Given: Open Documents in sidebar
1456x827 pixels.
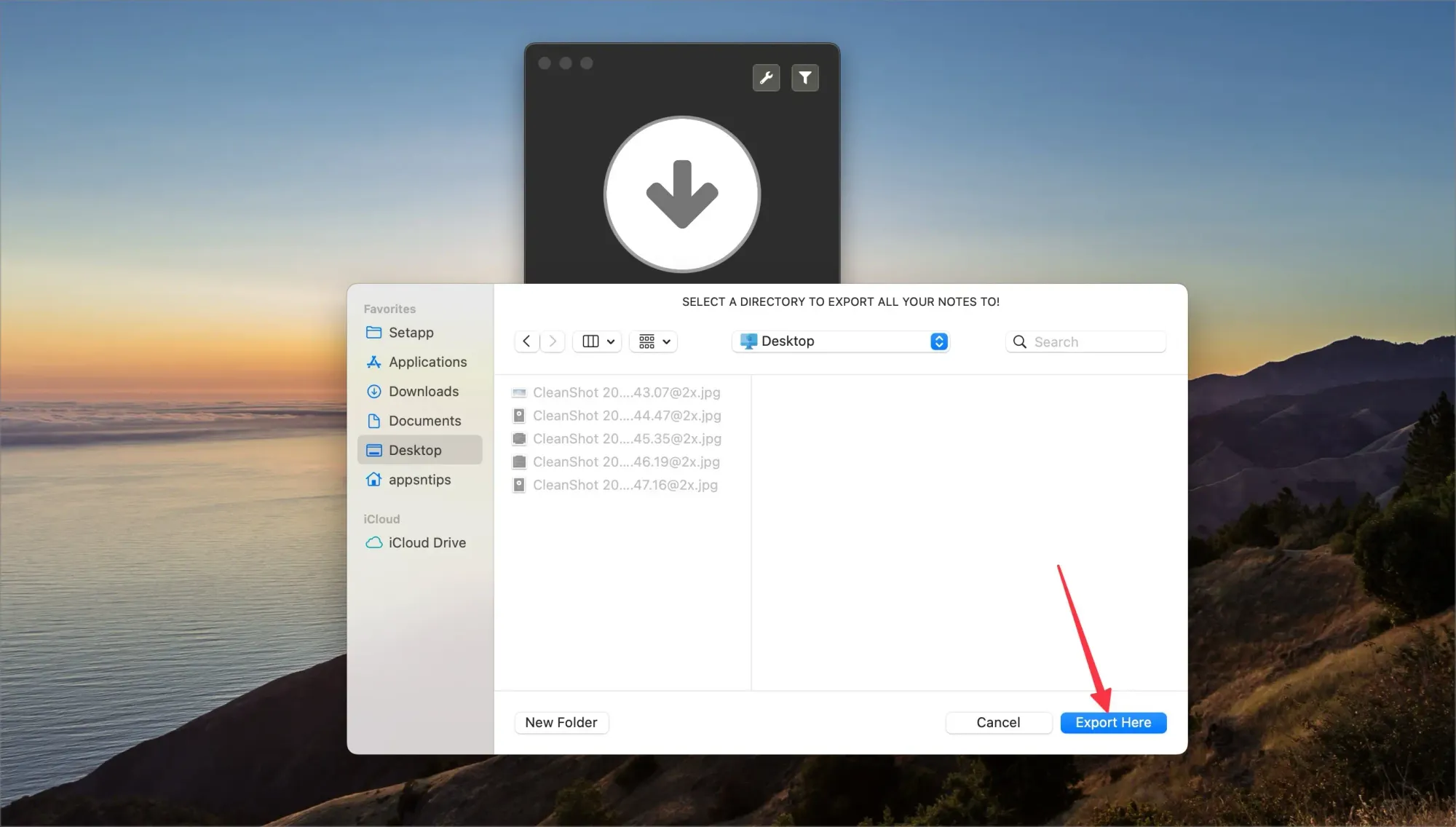Looking at the screenshot, I should point(424,421).
